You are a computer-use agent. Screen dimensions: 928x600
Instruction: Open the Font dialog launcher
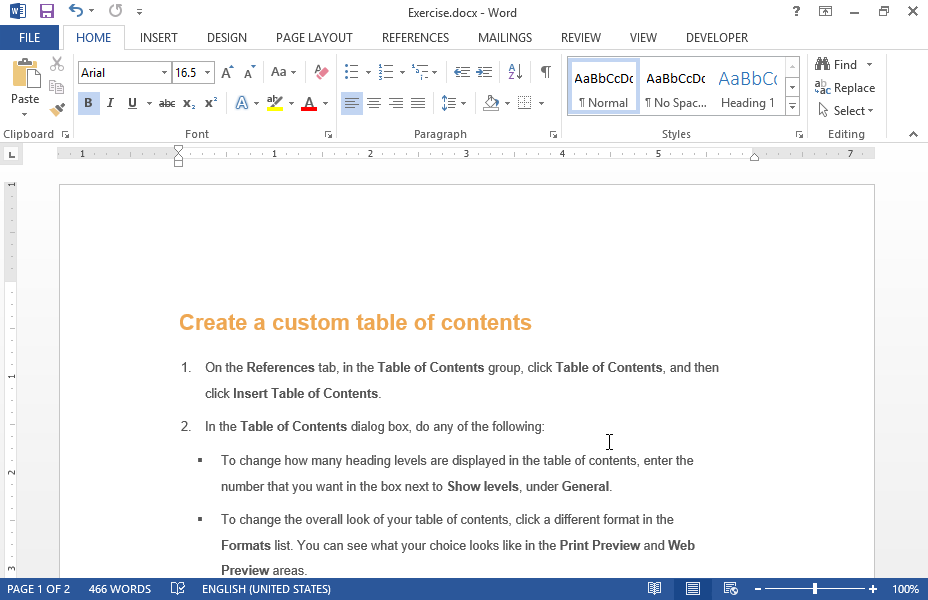328,135
